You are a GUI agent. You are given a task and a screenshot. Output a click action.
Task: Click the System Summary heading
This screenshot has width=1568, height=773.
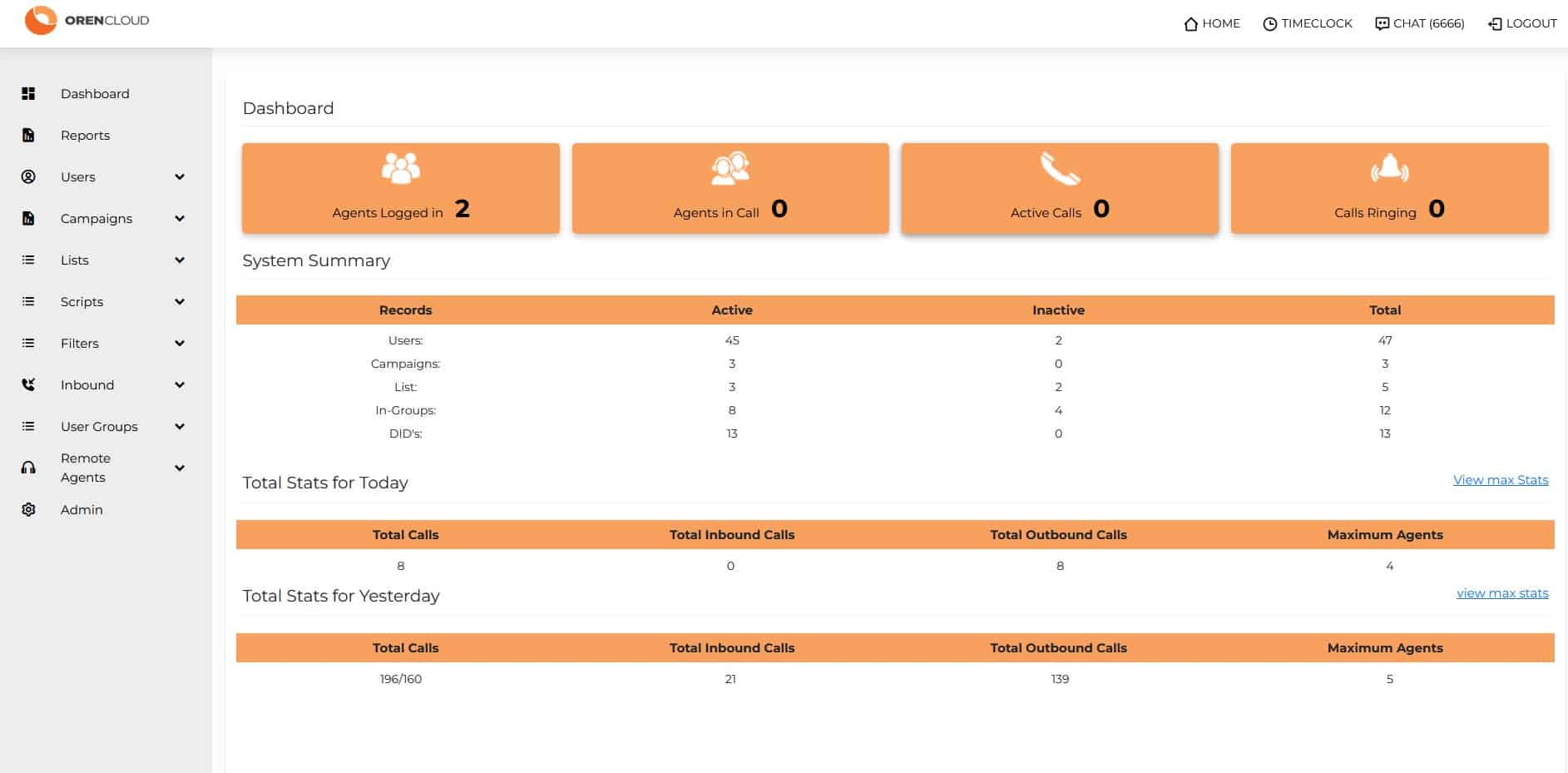click(316, 260)
